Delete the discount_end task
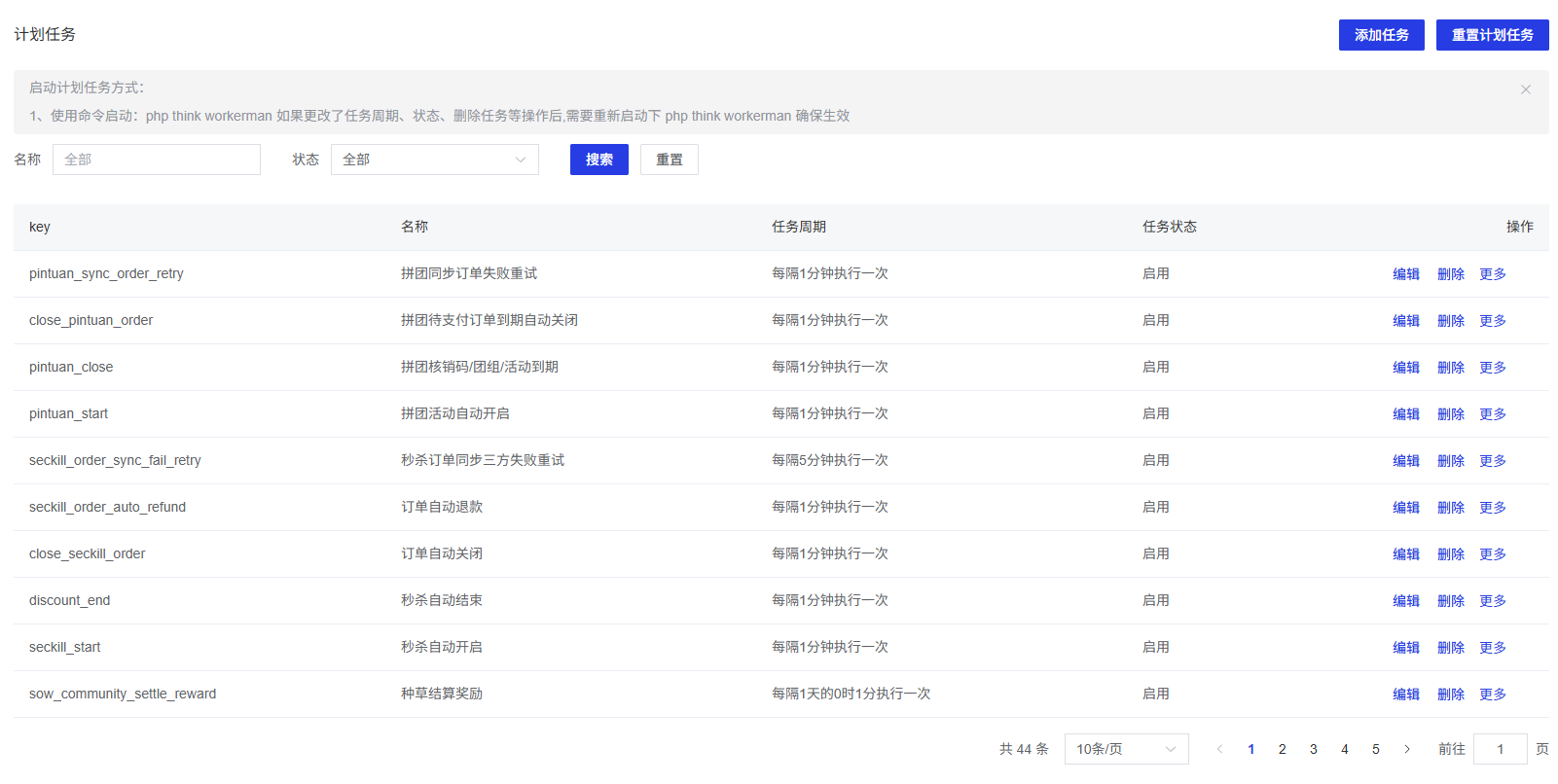Image resolution: width=1558 pixels, height=784 pixels. point(1450,601)
